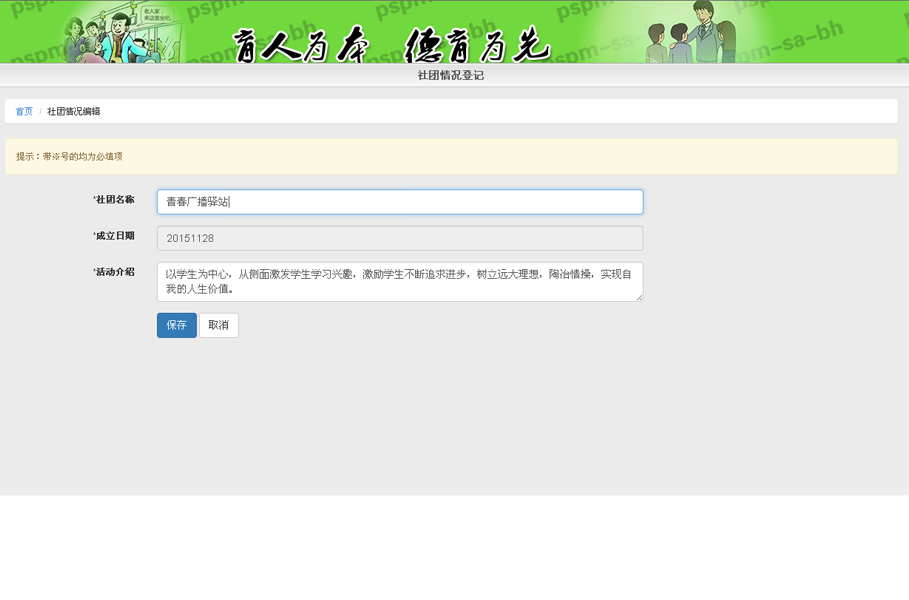Click inside the 社团名称 name field
Viewport: 909px width, 600px height.
400,201
